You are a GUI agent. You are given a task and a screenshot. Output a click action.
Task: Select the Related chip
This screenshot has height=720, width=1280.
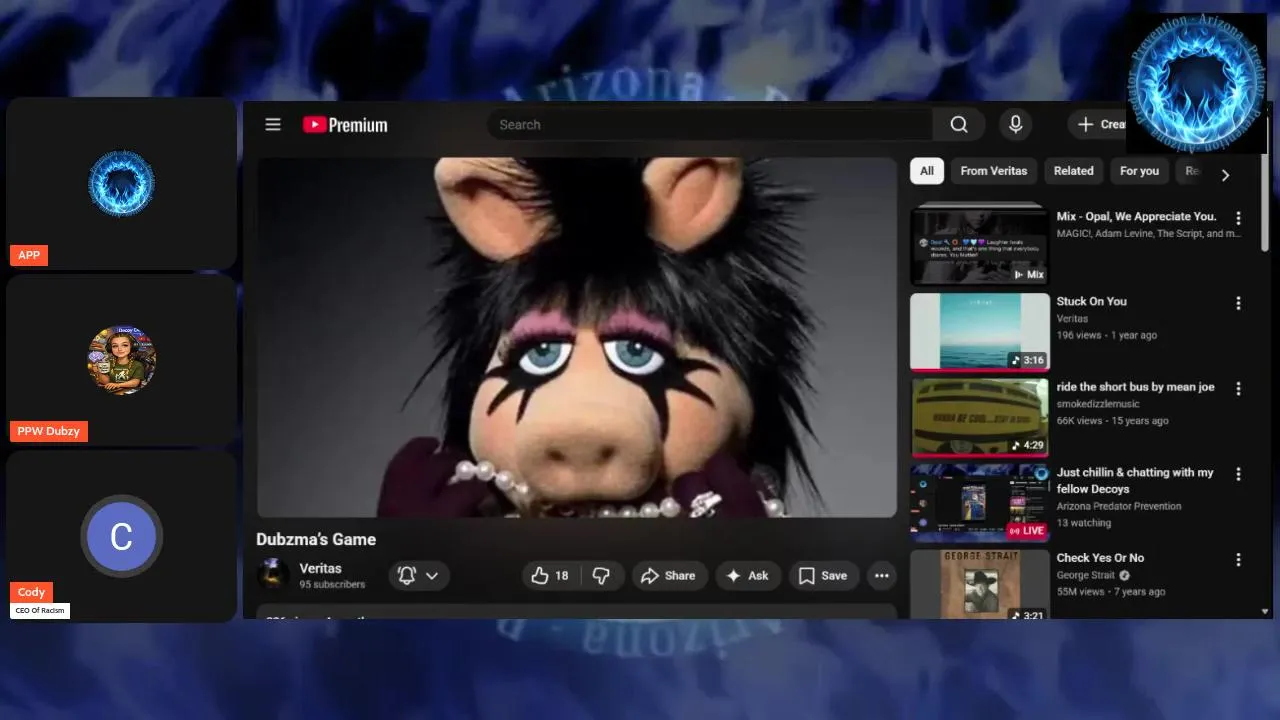1073,171
